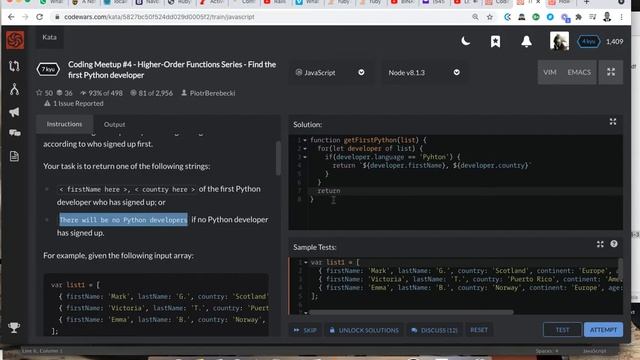This screenshot has width=640, height=360.
Task: Click 'Spaces: 4' in the status bar
Action: coord(547,351)
